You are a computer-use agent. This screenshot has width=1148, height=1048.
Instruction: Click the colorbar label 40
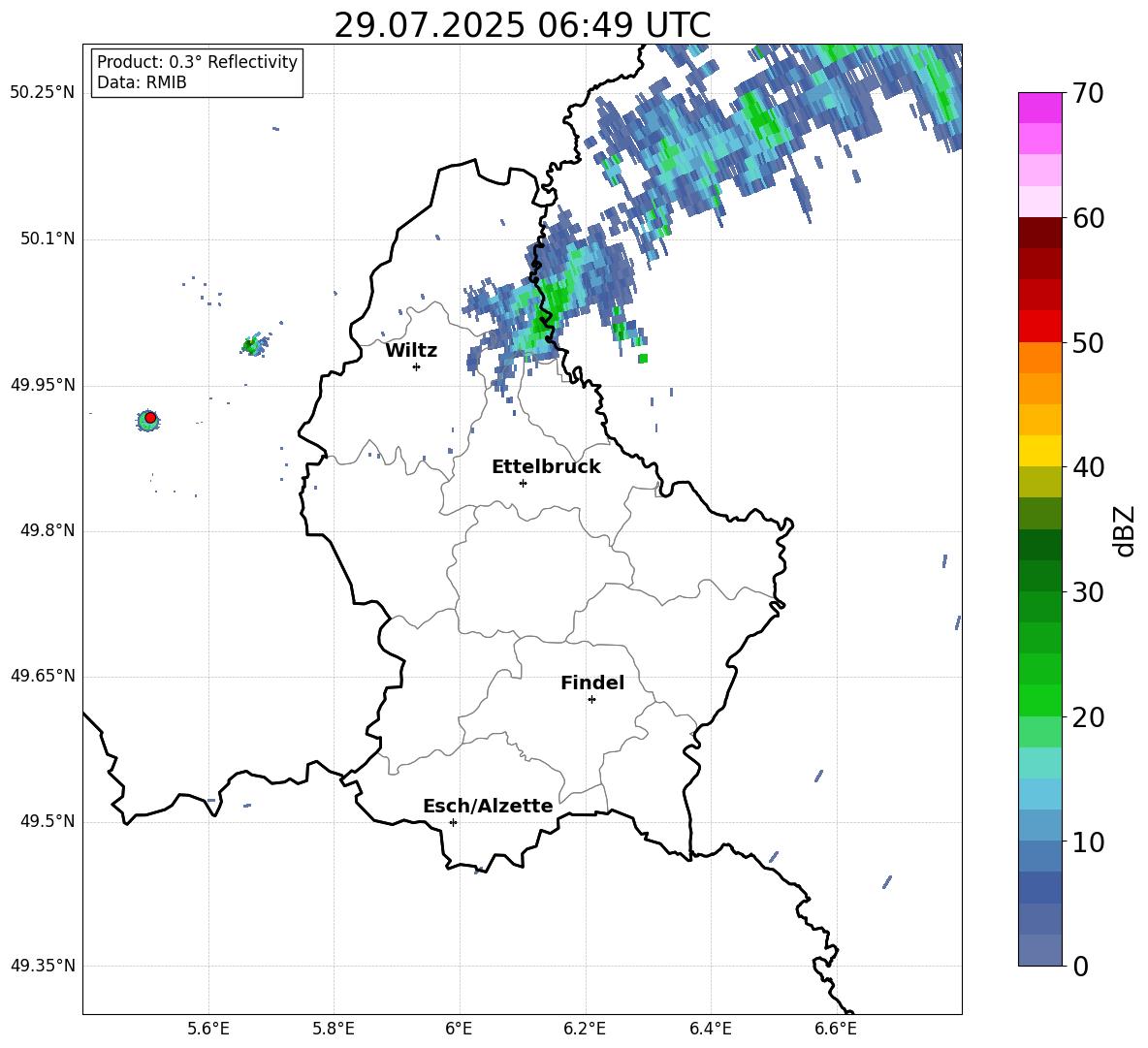1089,467
